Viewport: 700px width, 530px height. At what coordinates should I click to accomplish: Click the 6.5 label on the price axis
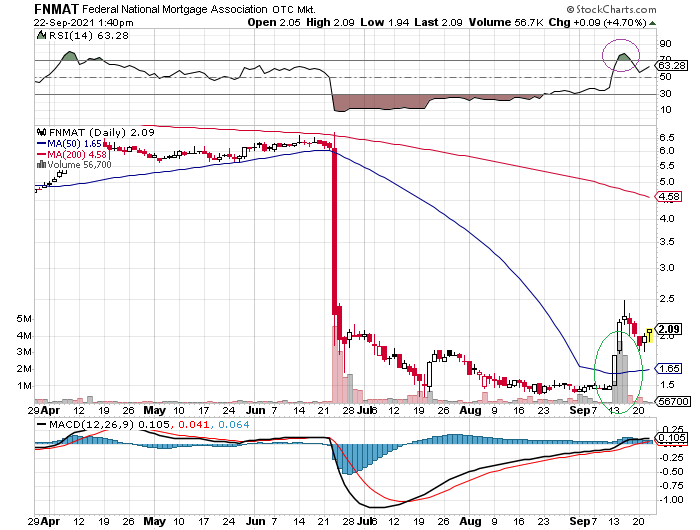[x=667, y=138]
